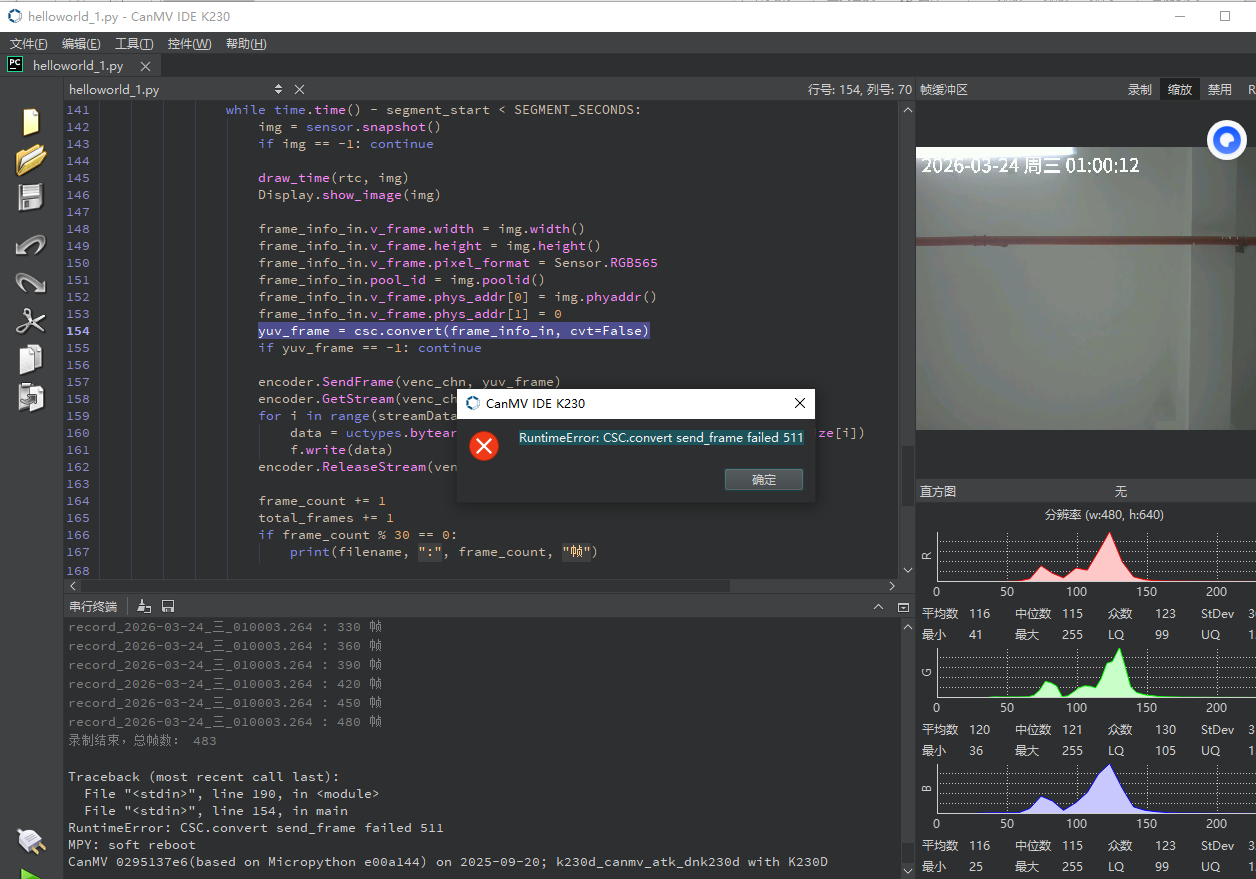
Task: Cut selection with the scissors icon
Action: (31, 321)
